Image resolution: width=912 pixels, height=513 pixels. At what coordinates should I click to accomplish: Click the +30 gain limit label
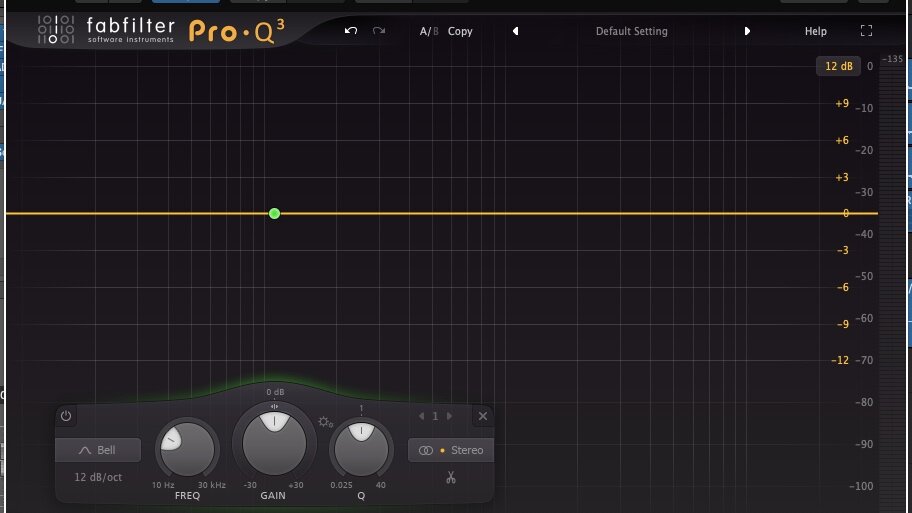coord(295,485)
